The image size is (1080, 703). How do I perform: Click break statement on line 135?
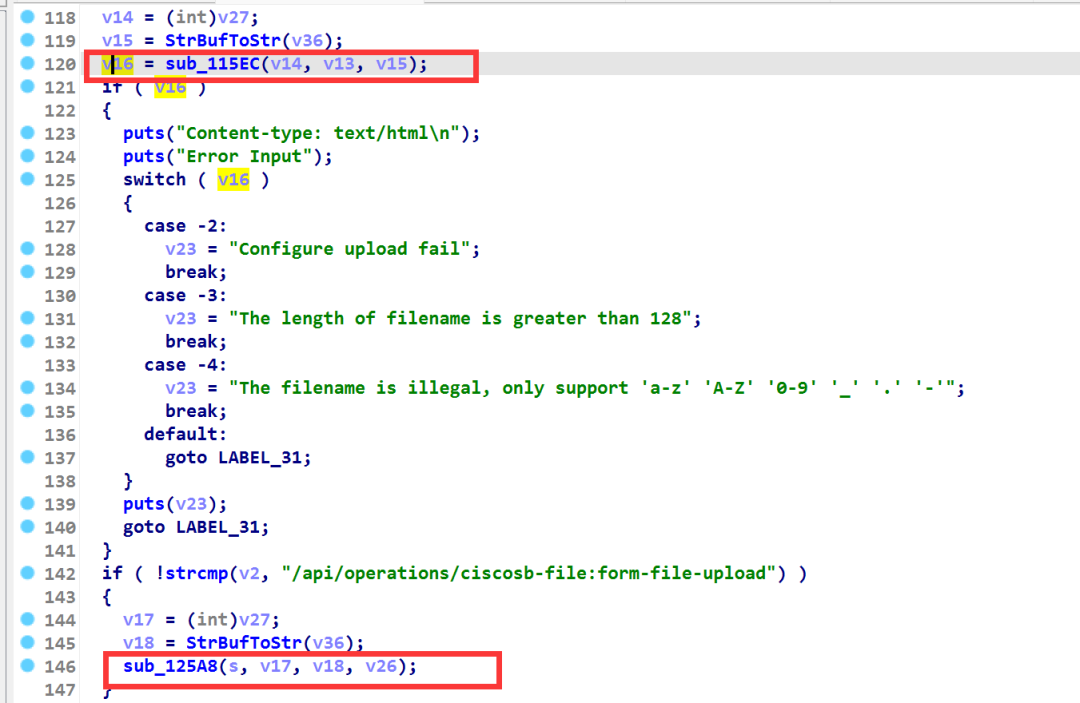[196, 411]
